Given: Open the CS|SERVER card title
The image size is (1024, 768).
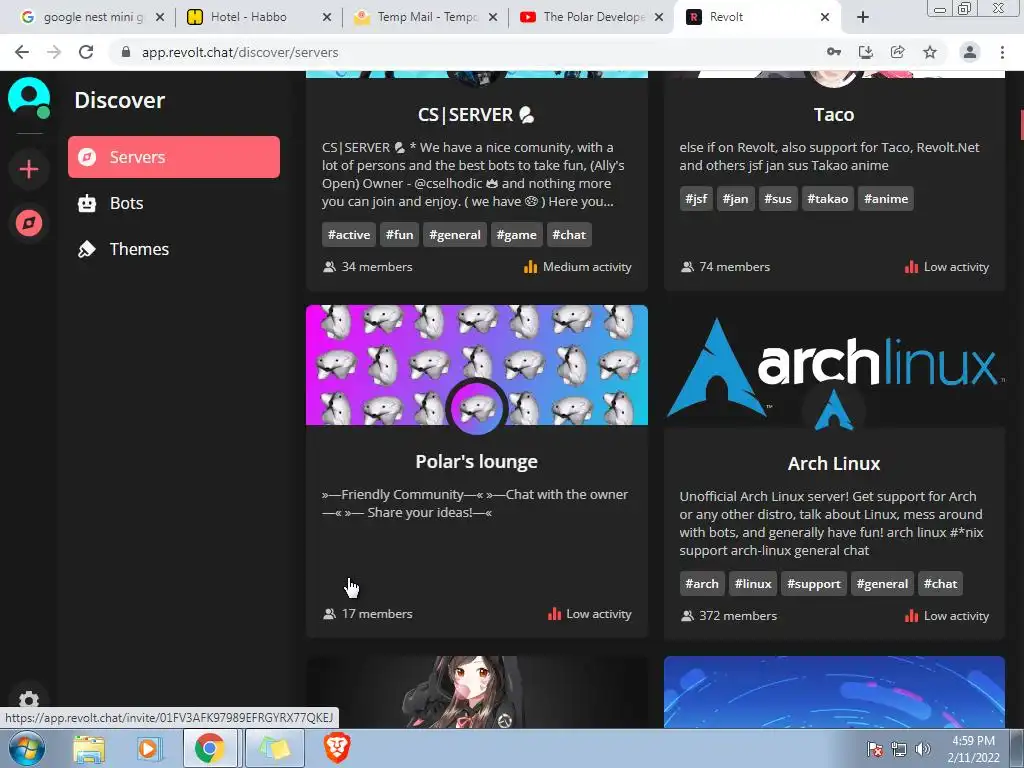Looking at the screenshot, I should (x=476, y=115).
